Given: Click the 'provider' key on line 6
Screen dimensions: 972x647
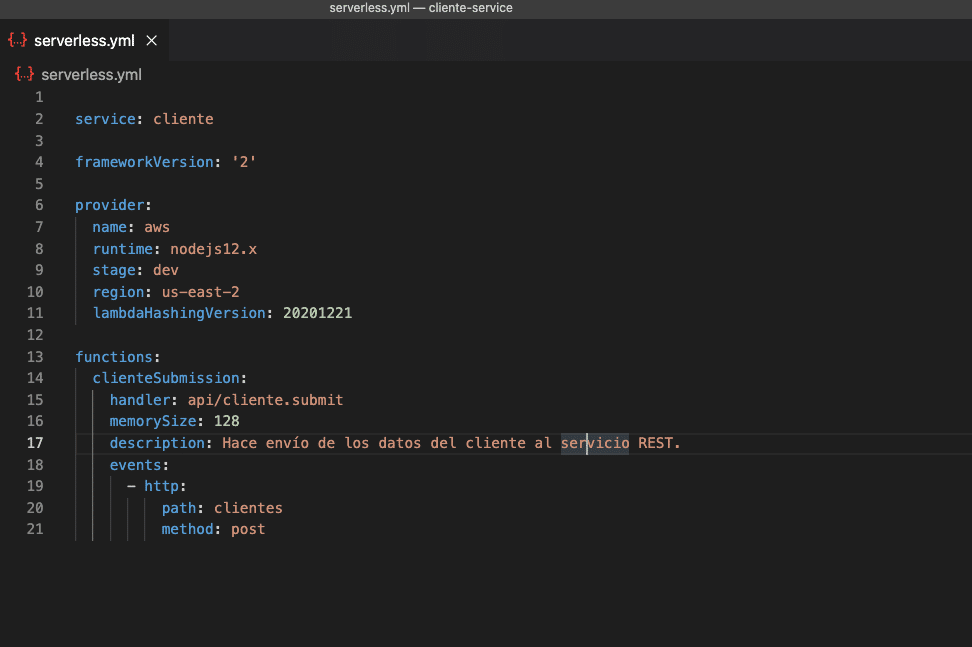Looking at the screenshot, I should [110, 205].
